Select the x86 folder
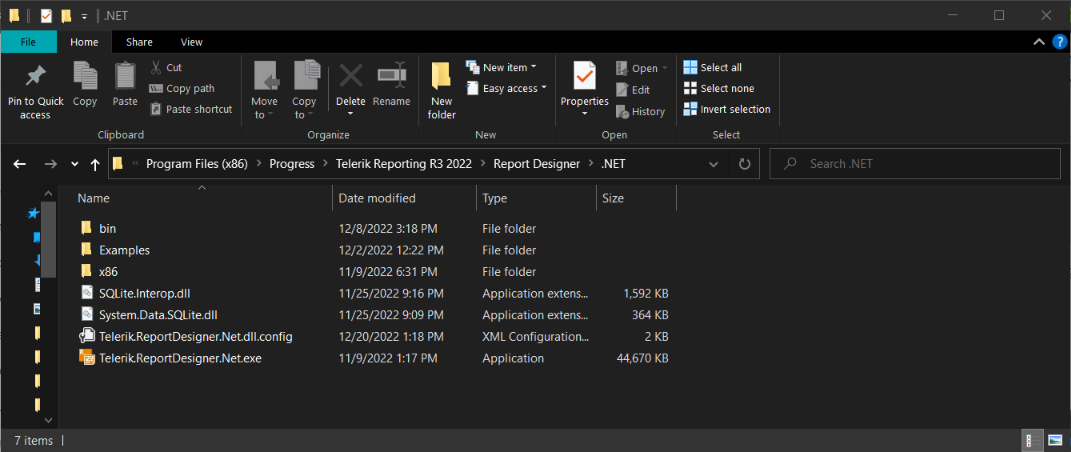 click(108, 272)
